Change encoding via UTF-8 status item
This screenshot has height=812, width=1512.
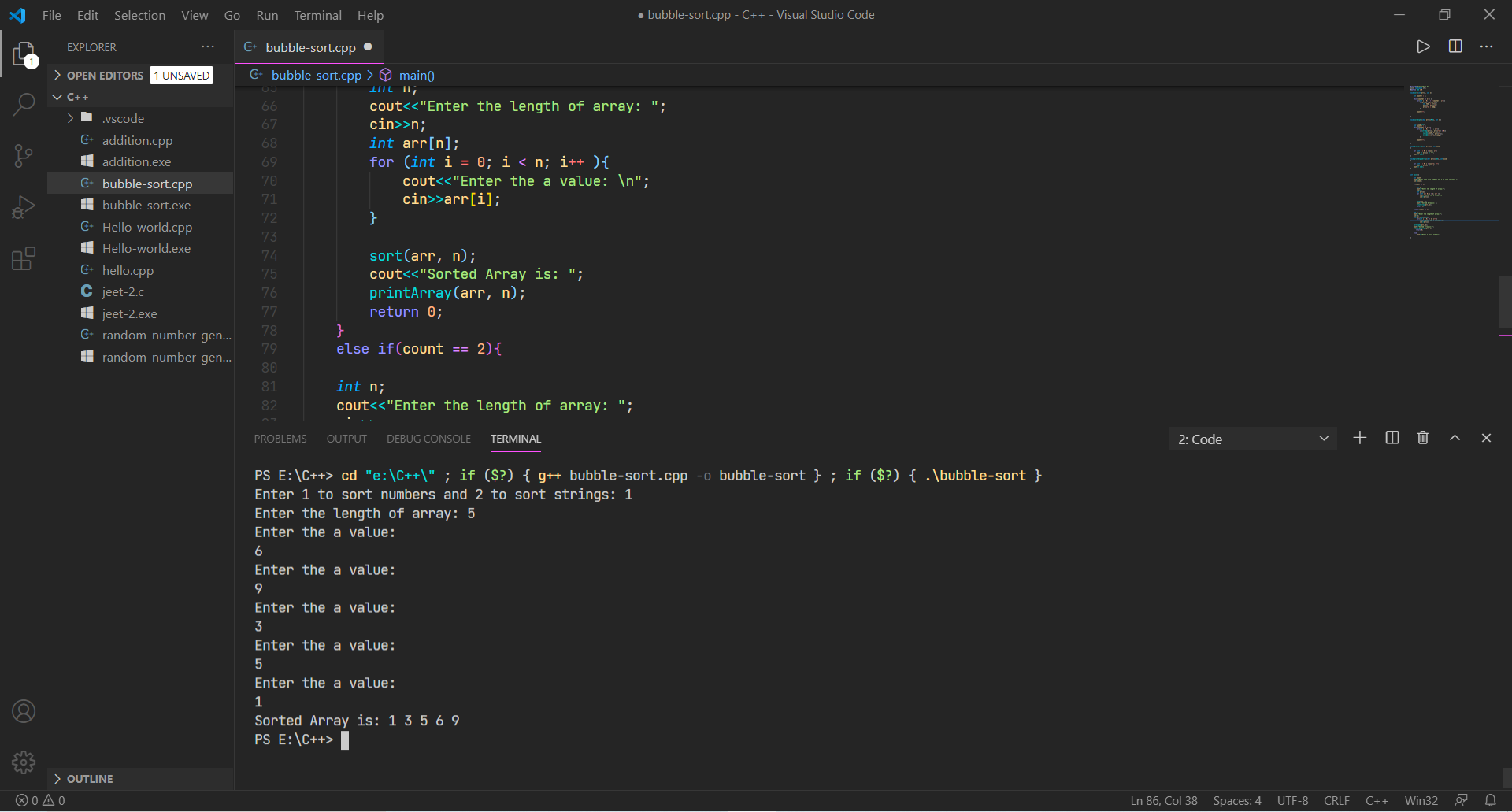[x=1292, y=800]
